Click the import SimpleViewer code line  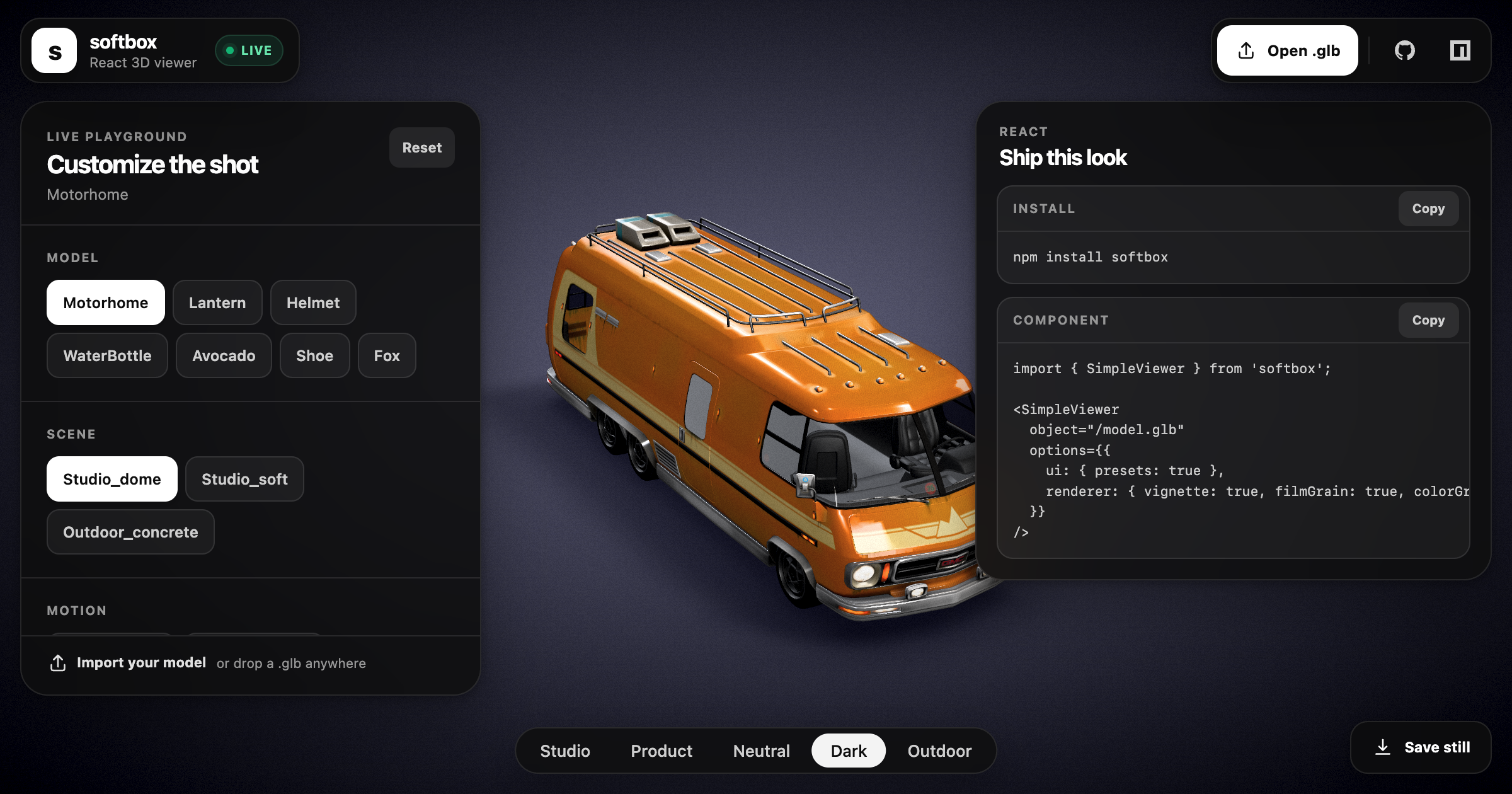pyautogui.click(x=1172, y=369)
